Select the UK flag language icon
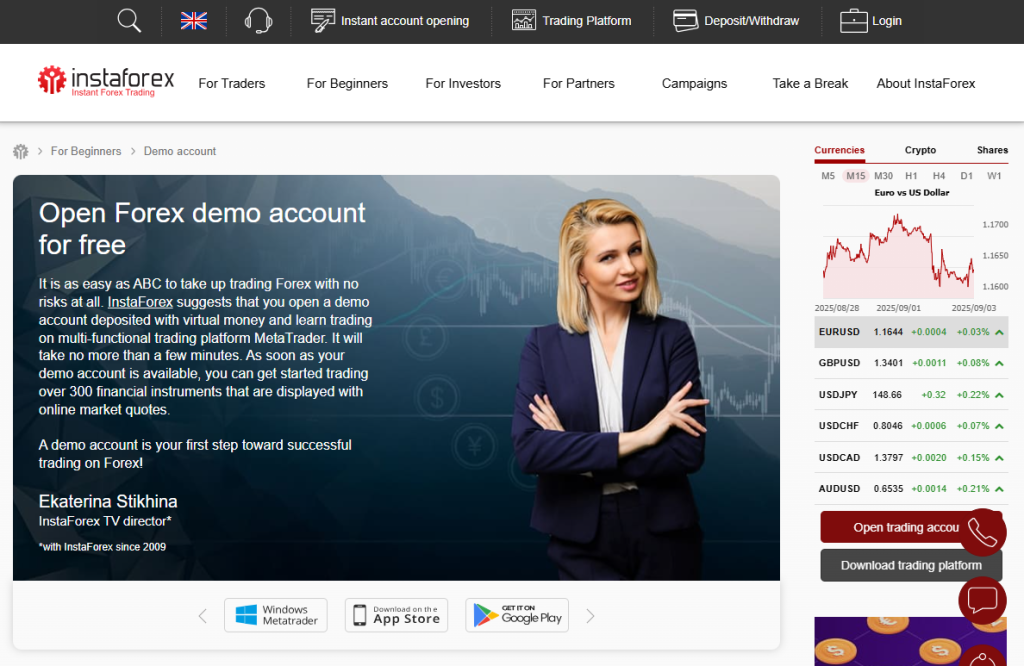This screenshot has width=1024, height=666. 193,19
